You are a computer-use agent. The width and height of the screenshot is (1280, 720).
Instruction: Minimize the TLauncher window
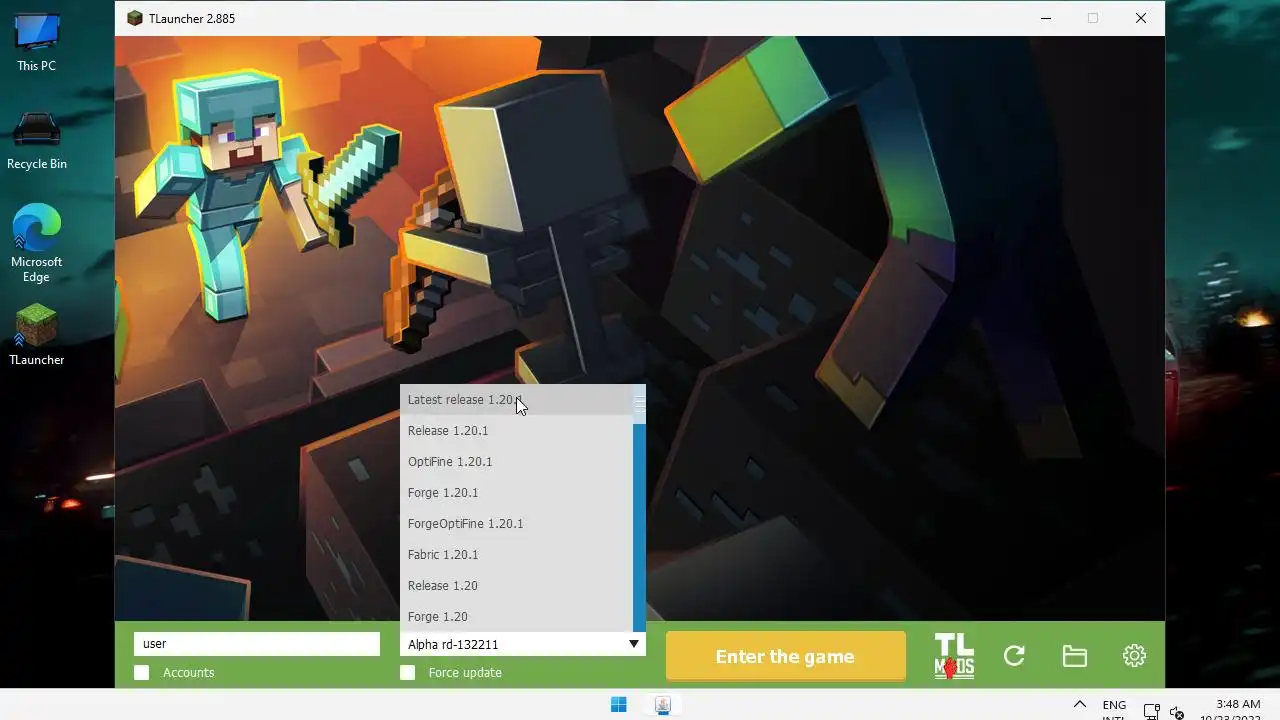pyautogui.click(x=1045, y=18)
